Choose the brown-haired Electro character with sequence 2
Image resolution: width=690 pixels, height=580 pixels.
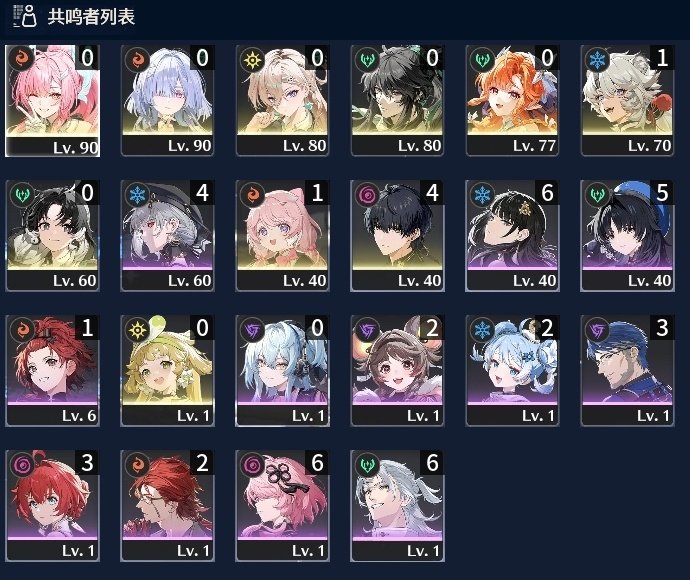coord(397,371)
